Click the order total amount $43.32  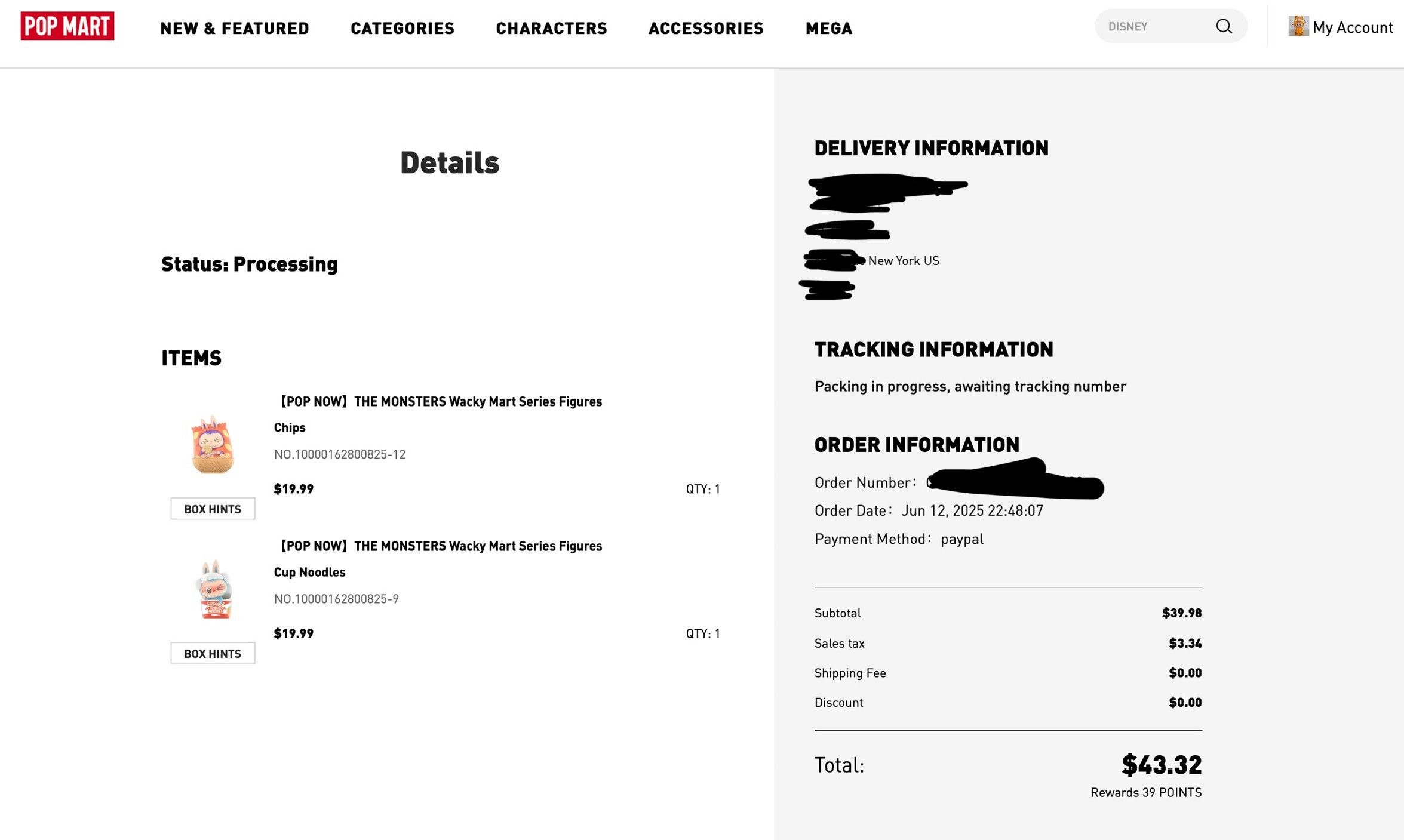1162,765
